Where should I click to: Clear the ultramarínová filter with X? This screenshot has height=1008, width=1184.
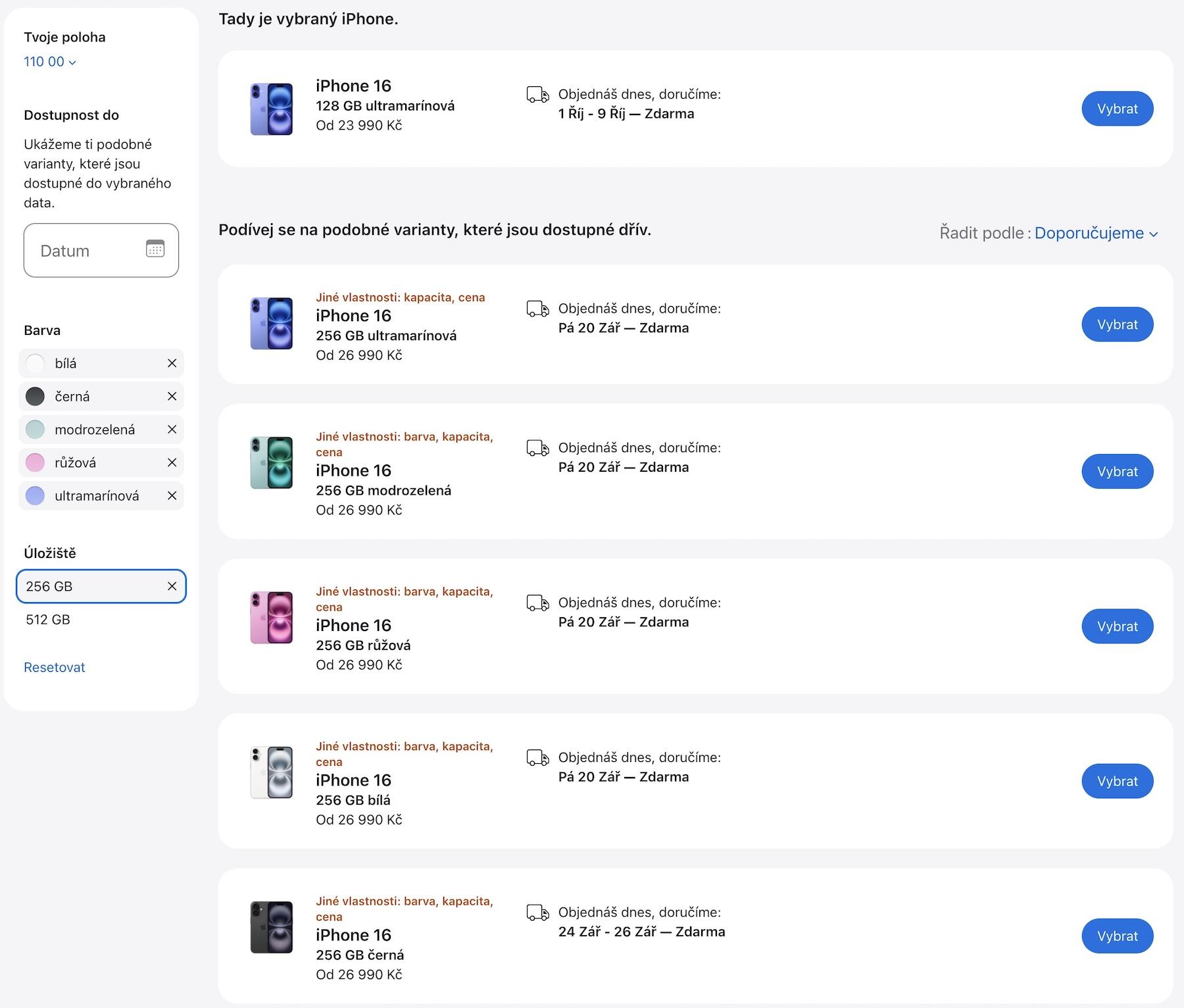pyautogui.click(x=172, y=495)
